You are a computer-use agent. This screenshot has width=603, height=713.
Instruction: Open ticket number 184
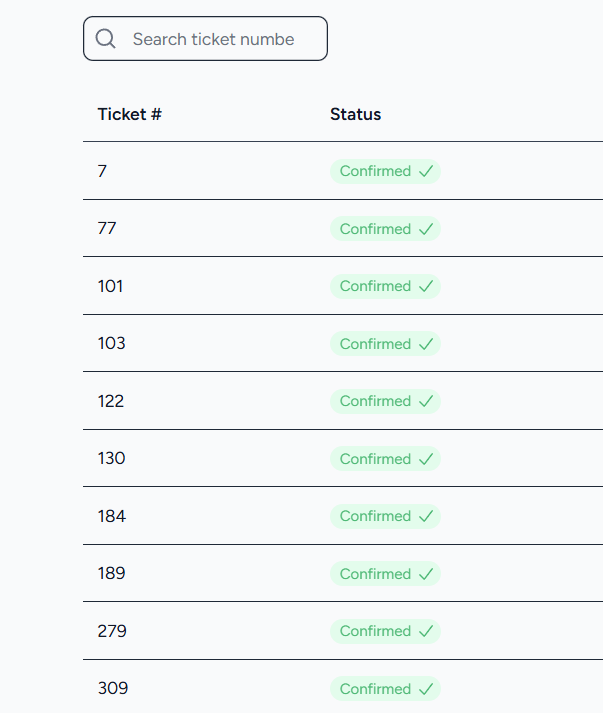pos(111,516)
